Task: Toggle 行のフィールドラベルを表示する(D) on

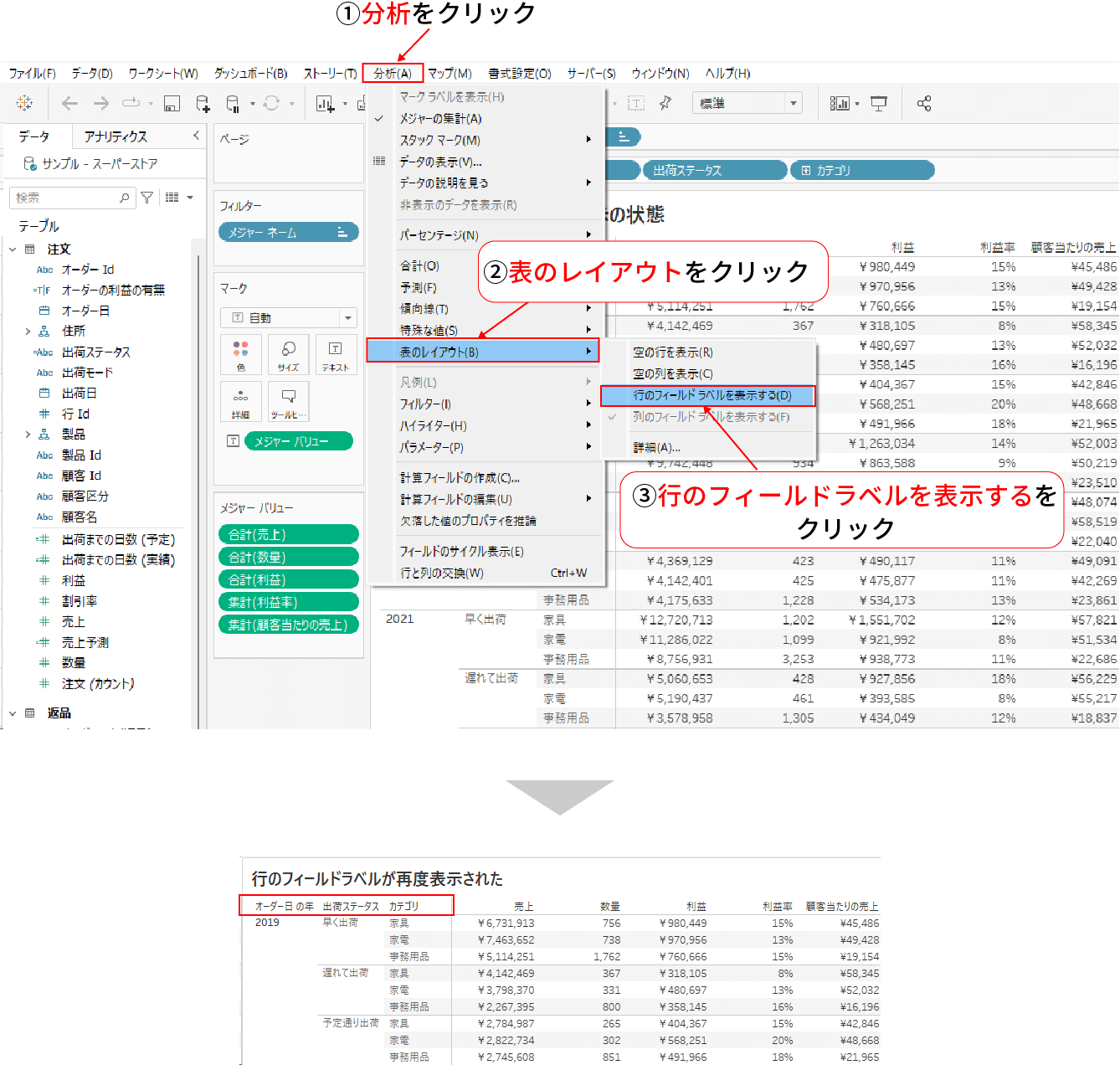Action: [711, 394]
